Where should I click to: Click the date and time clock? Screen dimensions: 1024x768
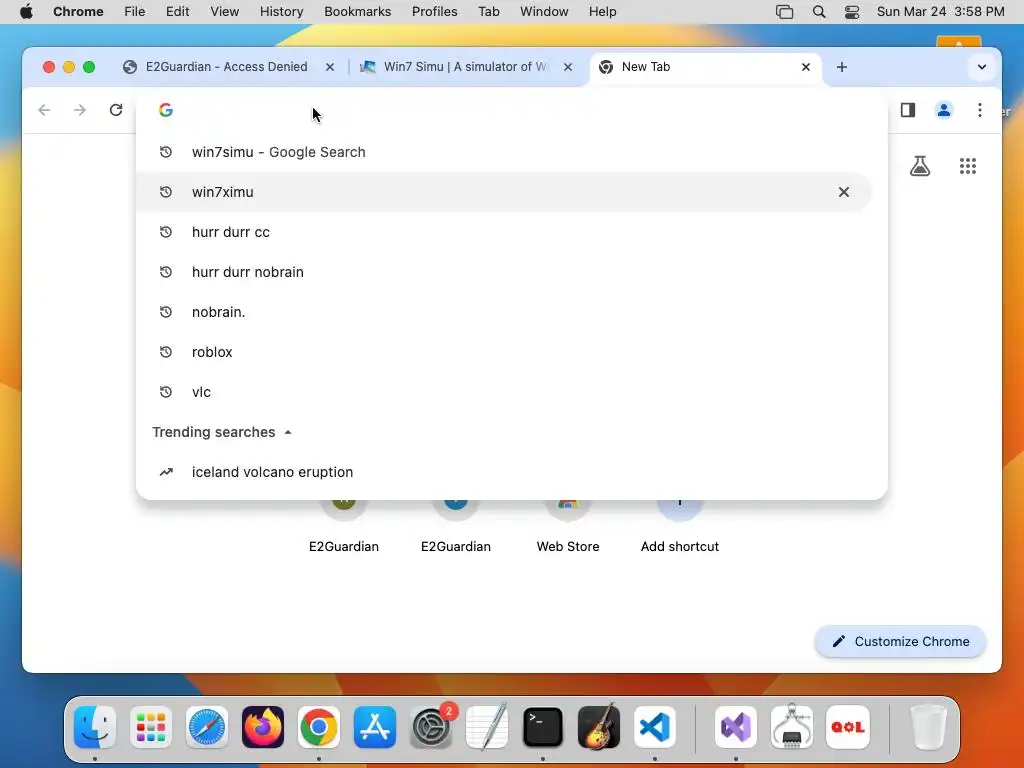click(x=940, y=12)
